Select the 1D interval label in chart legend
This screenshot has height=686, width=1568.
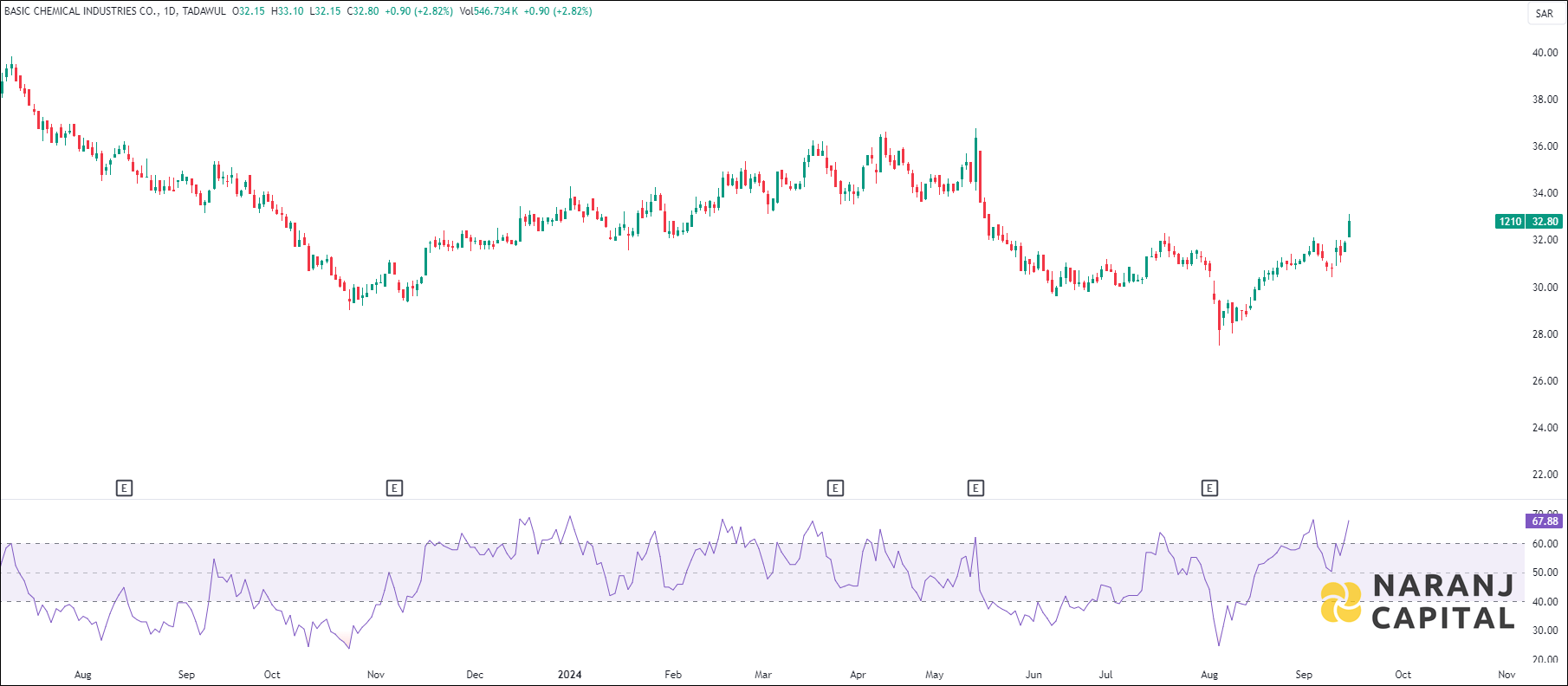(x=170, y=11)
